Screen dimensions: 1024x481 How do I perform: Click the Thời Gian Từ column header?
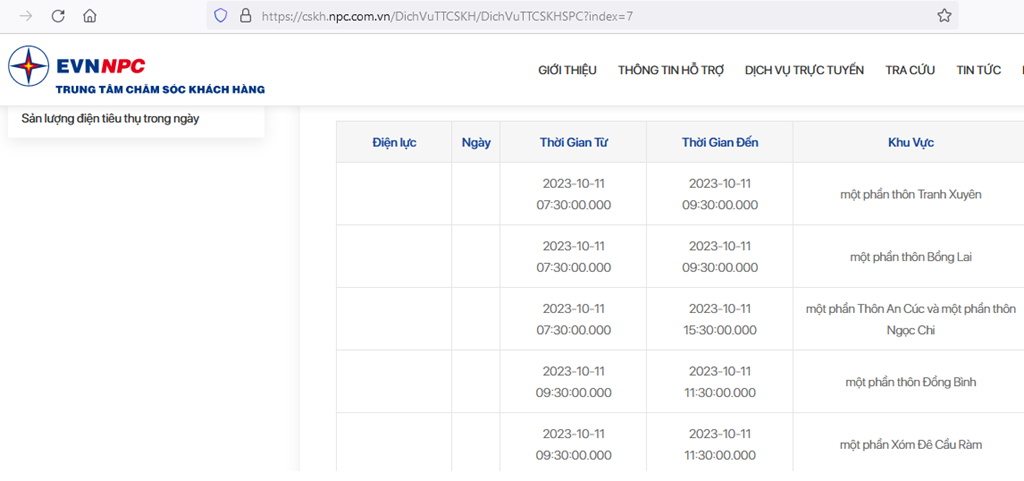573,142
